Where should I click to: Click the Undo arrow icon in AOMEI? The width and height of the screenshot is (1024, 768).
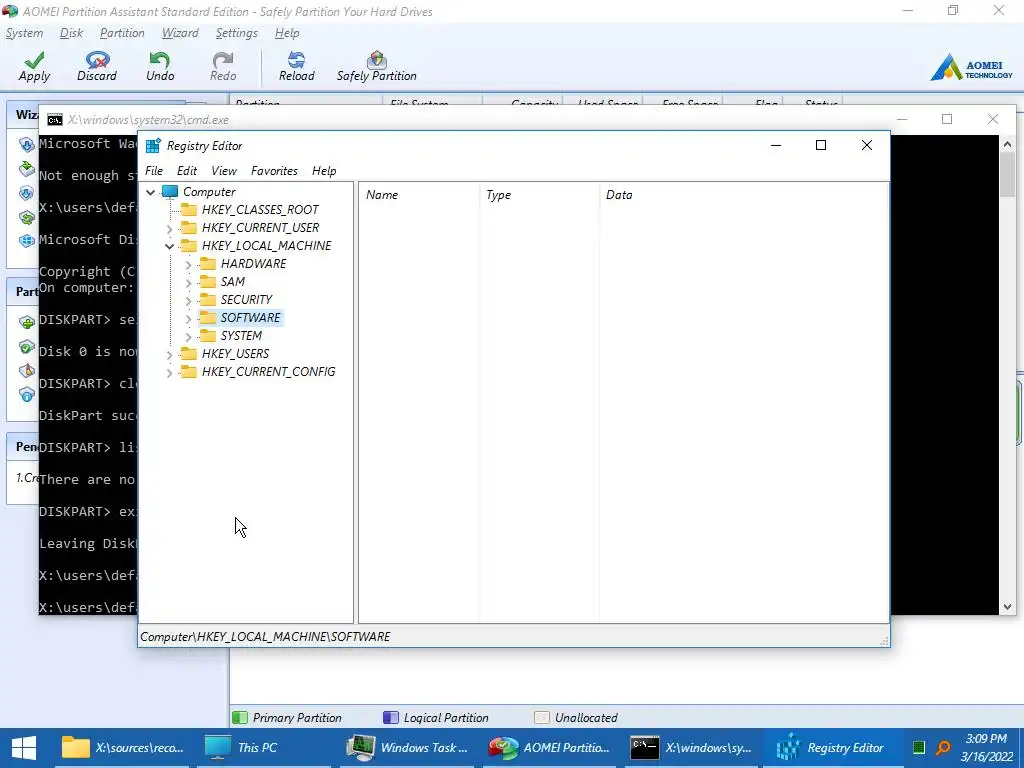(159, 60)
